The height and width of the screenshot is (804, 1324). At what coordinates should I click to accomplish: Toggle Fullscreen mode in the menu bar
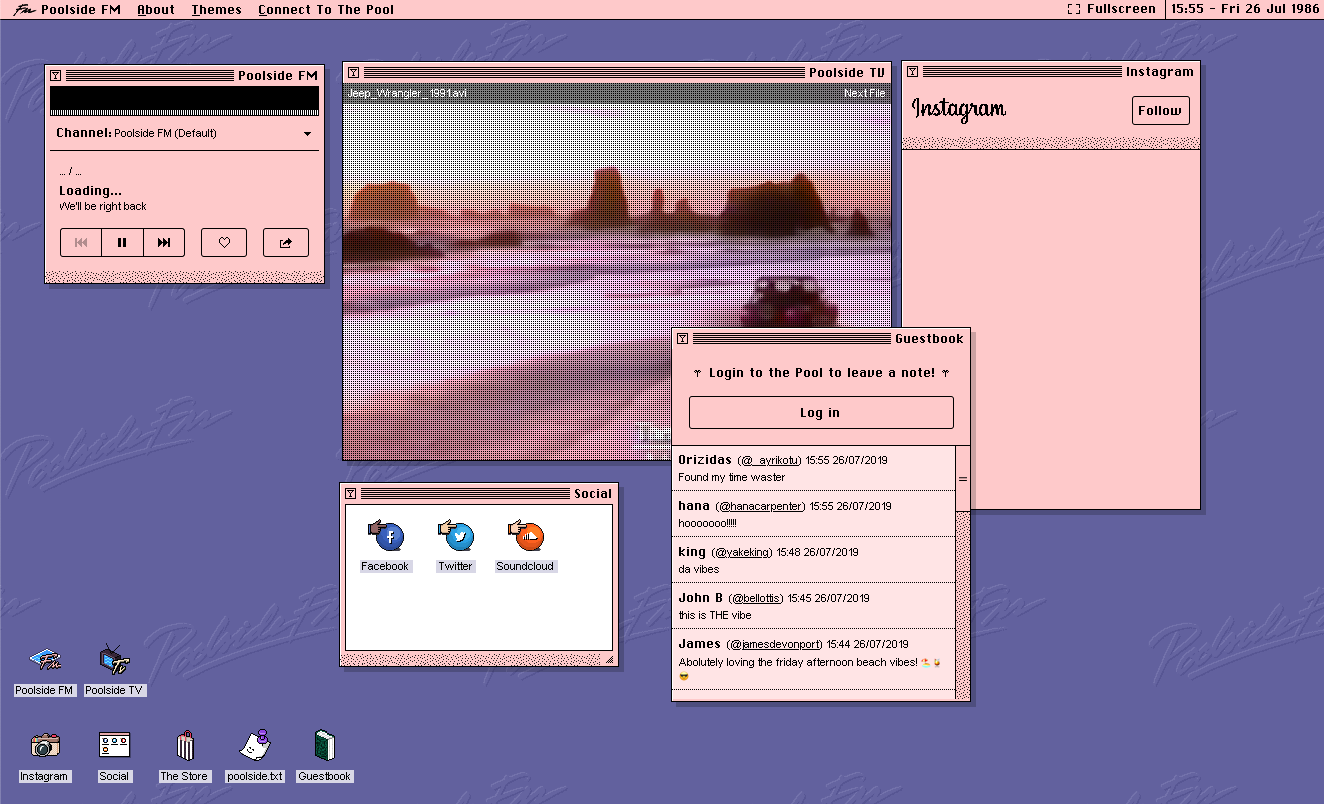click(1111, 9)
